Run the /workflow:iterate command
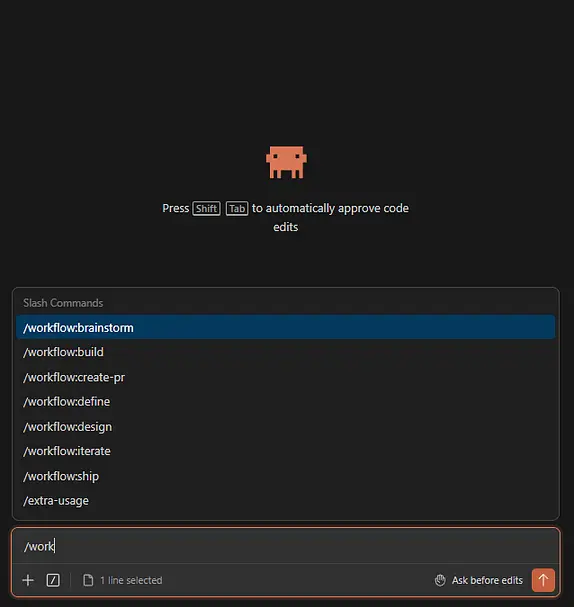 tap(286, 451)
